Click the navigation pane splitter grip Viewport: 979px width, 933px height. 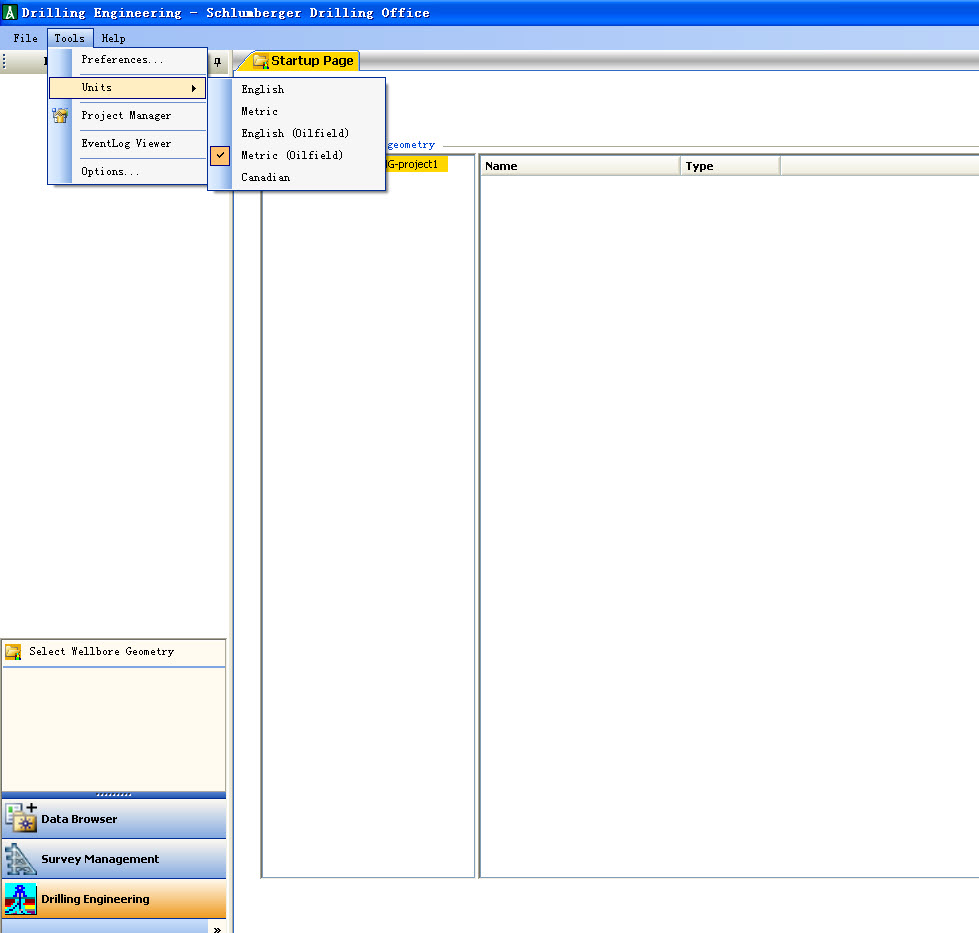click(x=114, y=795)
